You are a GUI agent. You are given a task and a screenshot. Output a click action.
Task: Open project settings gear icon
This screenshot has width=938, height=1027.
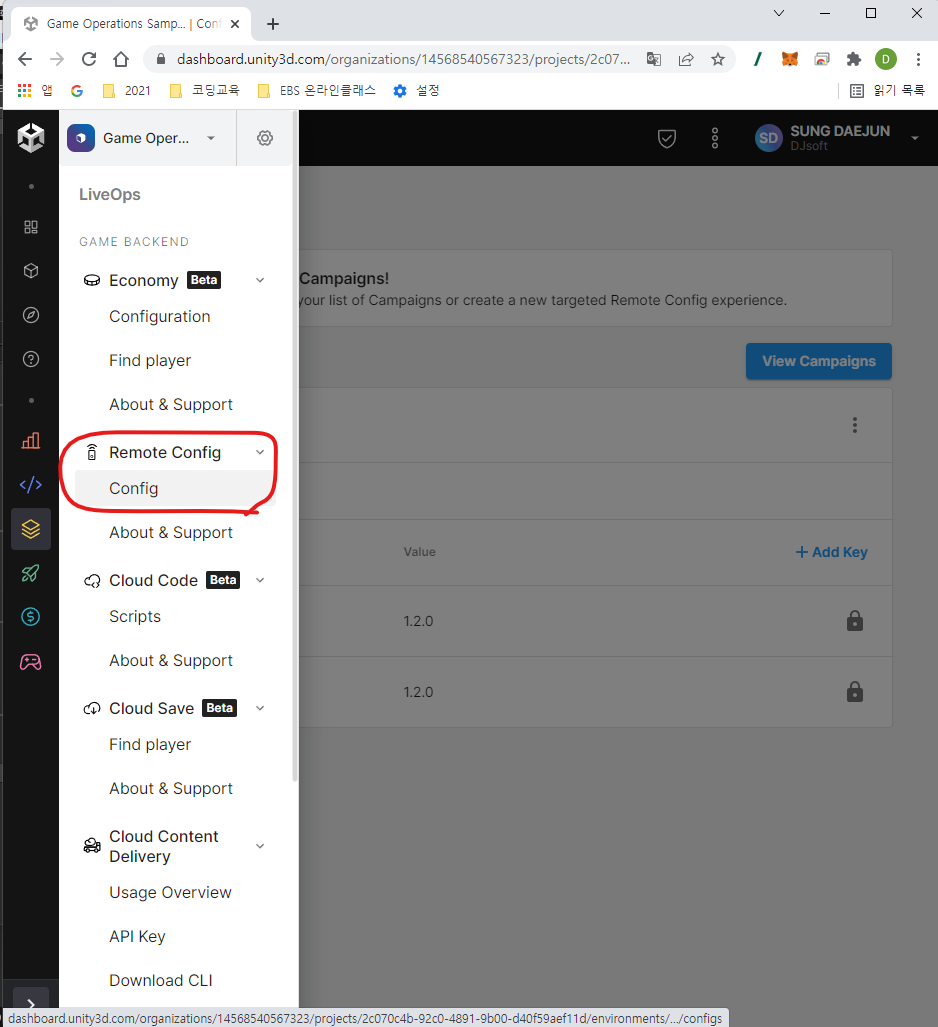[265, 138]
